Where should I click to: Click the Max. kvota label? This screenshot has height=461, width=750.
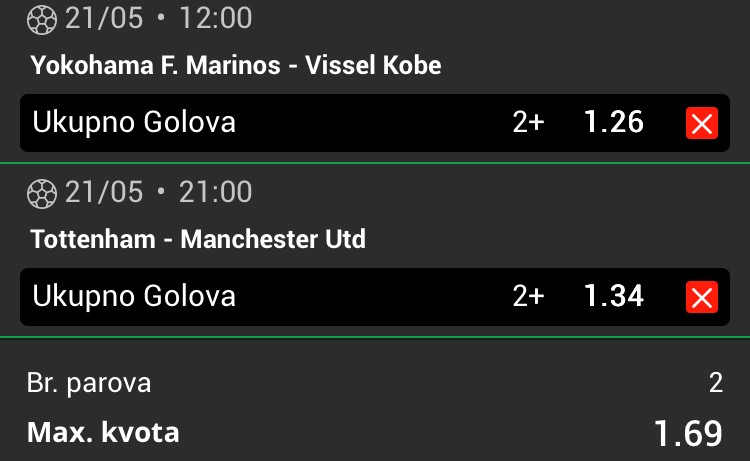pyautogui.click(x=103, y=432)
